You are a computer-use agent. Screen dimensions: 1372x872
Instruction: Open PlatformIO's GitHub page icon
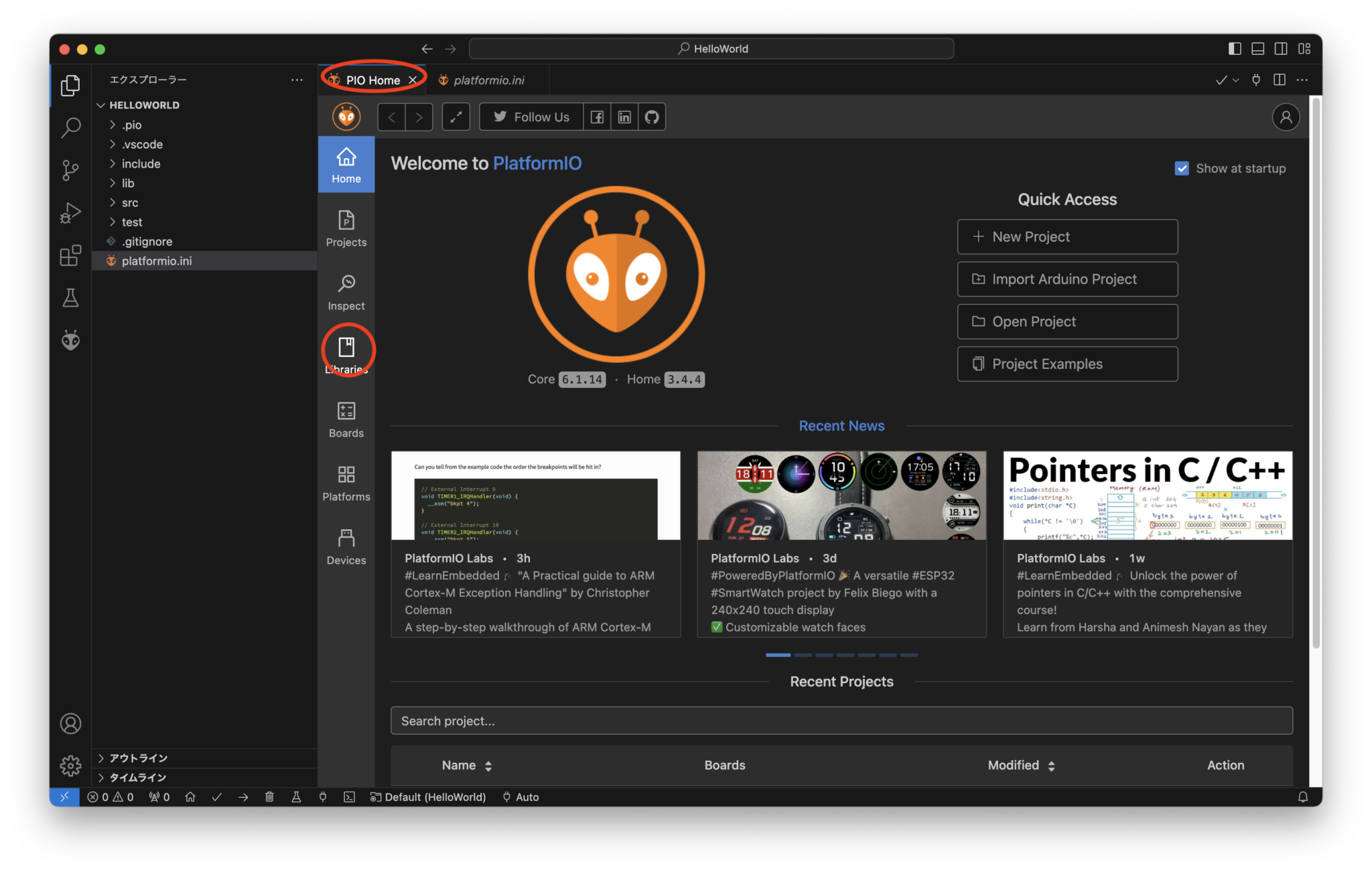pyautogui.click(x=652, y=117)
